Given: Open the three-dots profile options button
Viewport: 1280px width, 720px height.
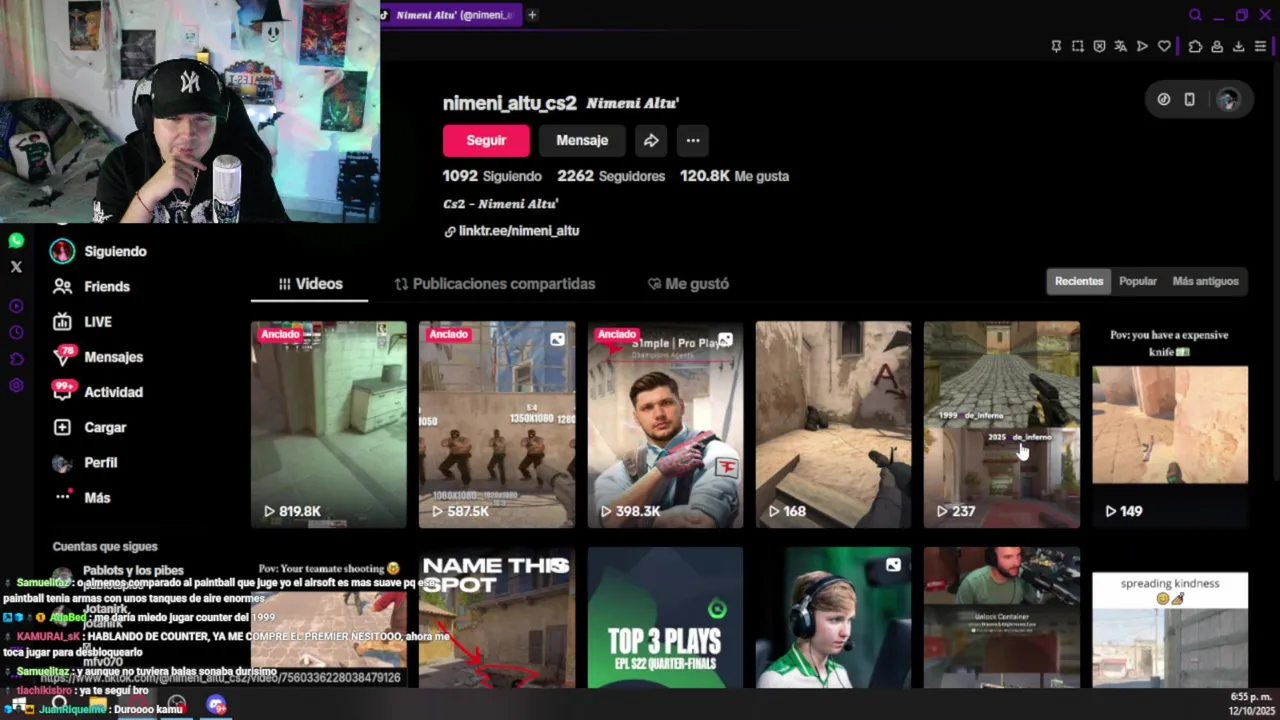Looking at the screenshot, I should [693, 141].
